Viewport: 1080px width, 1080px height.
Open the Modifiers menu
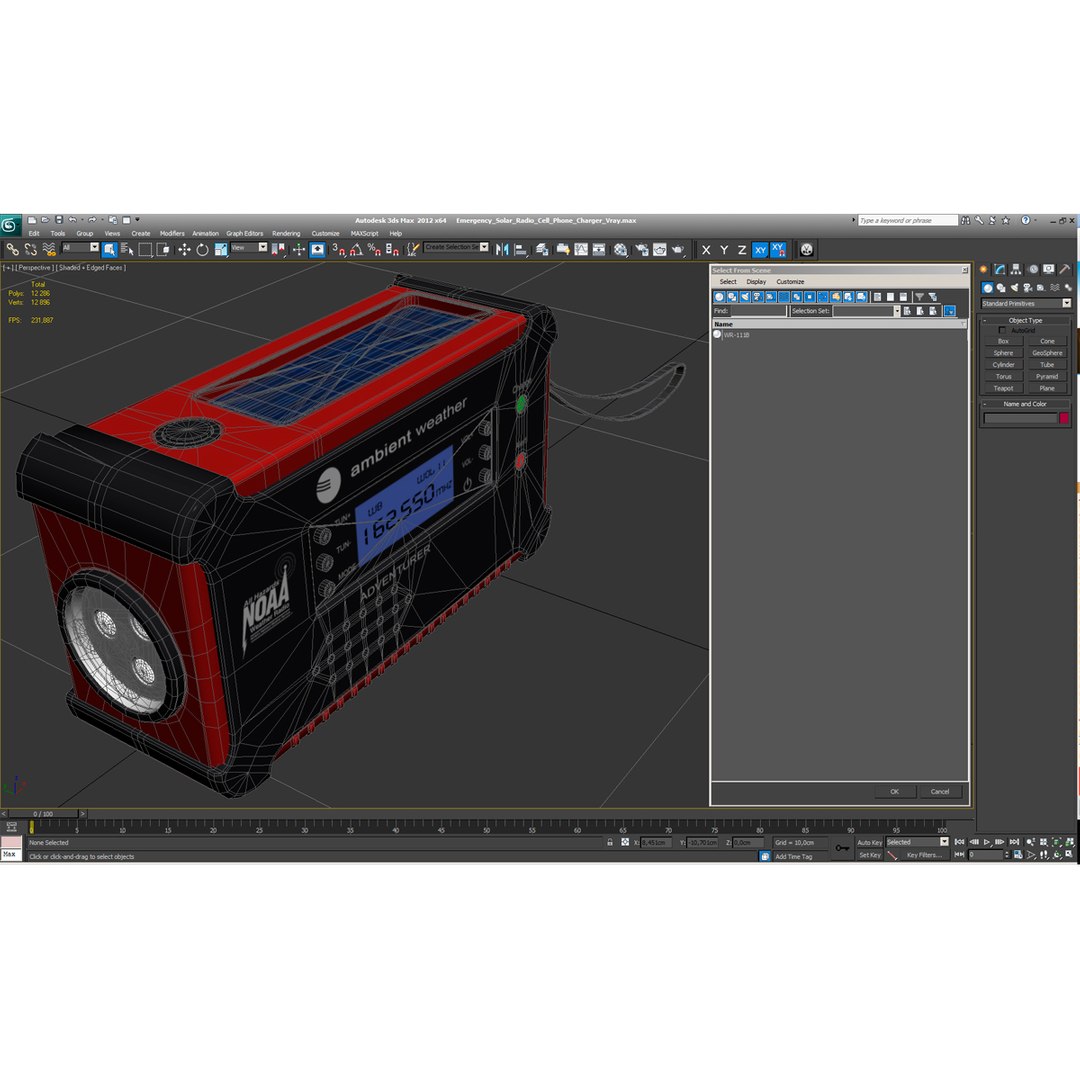(x=172, y=233)
